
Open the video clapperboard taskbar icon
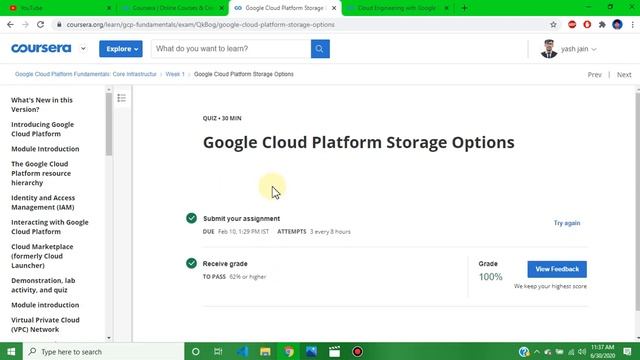click(x=334, y=351)
